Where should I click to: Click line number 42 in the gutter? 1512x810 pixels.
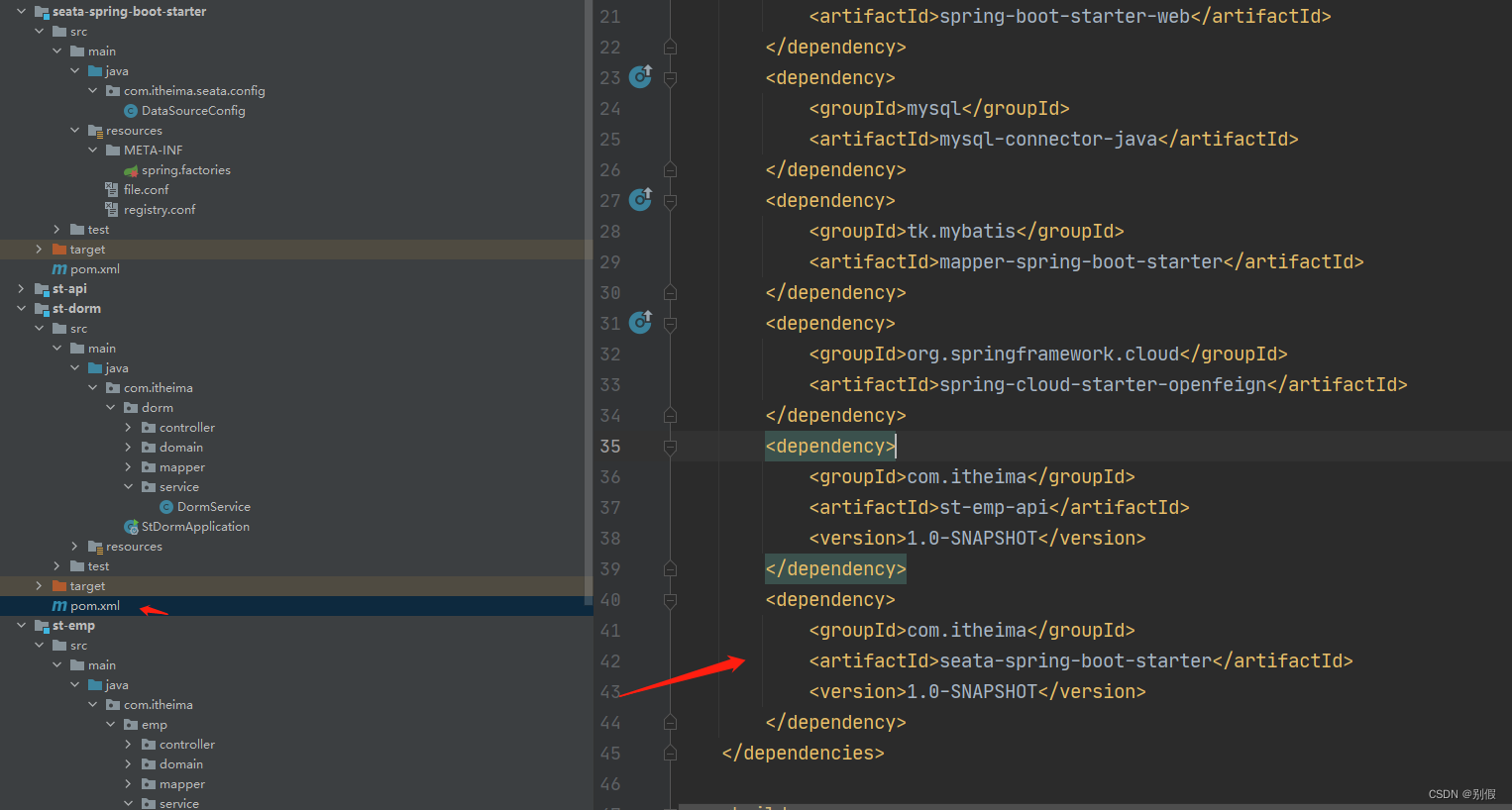pos(610,660)
